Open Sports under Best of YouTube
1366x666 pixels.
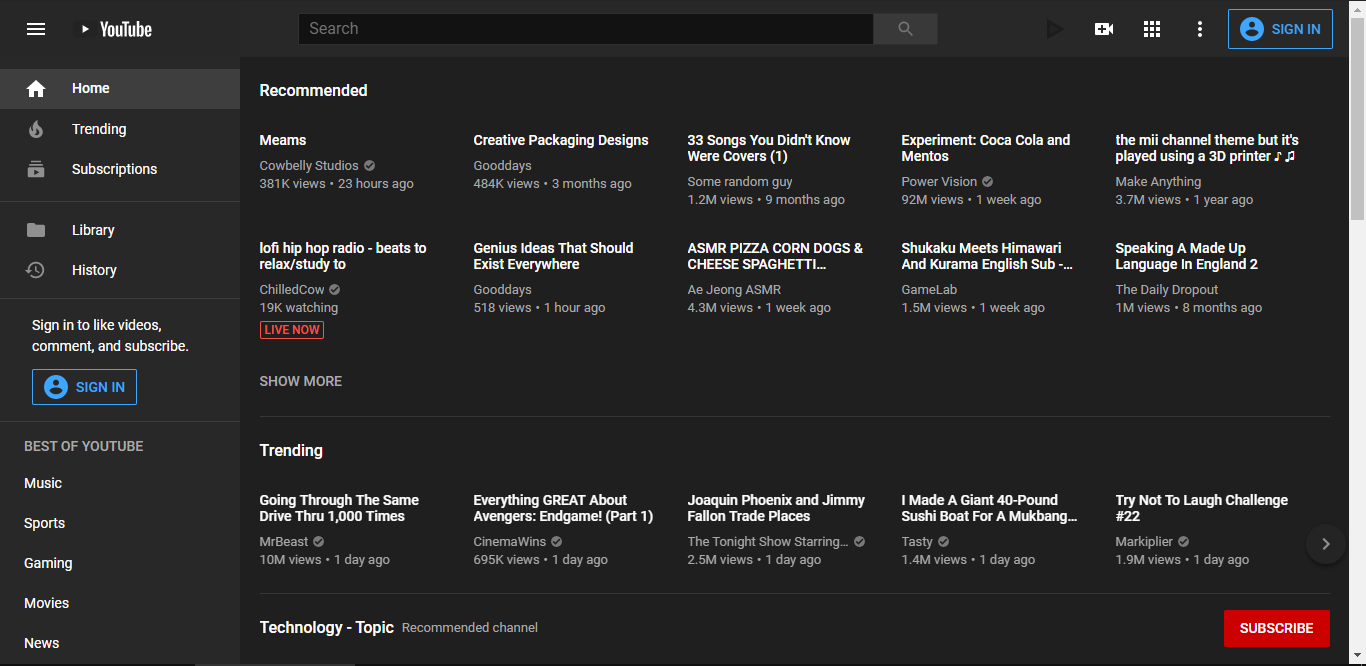(x=120, y=523)
